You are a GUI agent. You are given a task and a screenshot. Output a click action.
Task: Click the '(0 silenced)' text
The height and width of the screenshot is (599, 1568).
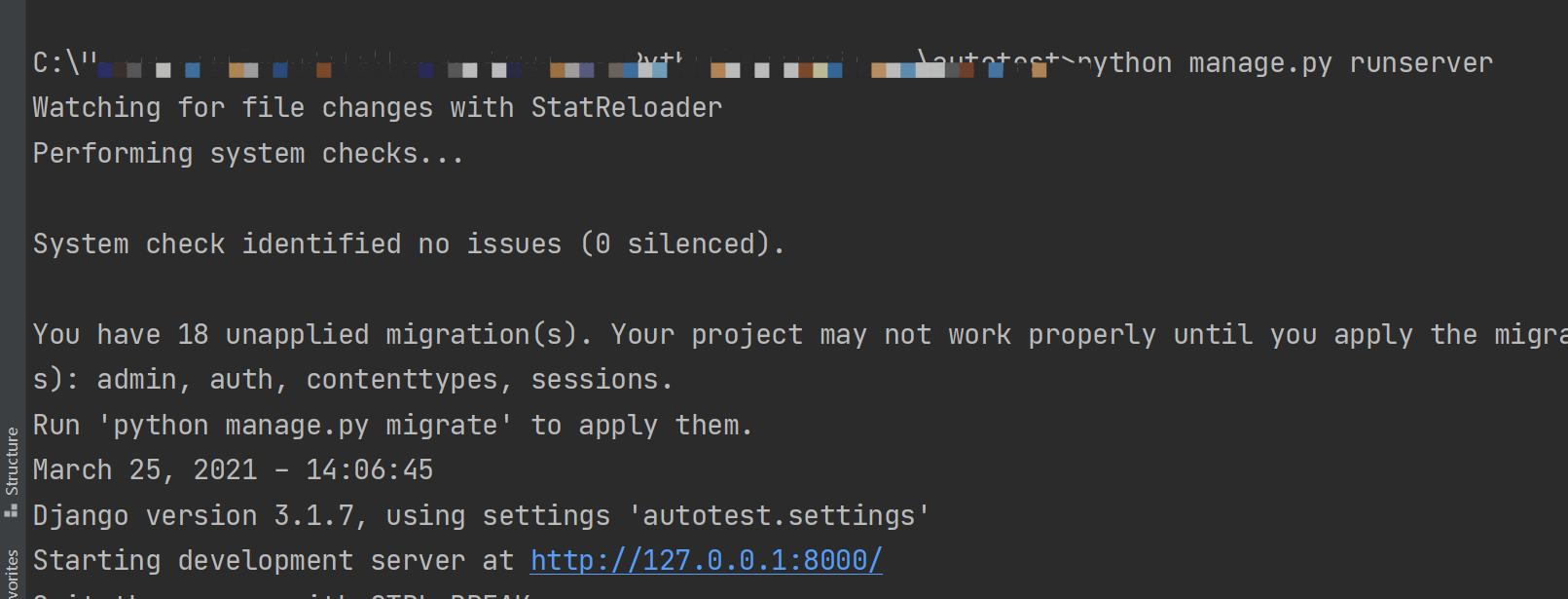pyautogui.click(x=682, y=243)
